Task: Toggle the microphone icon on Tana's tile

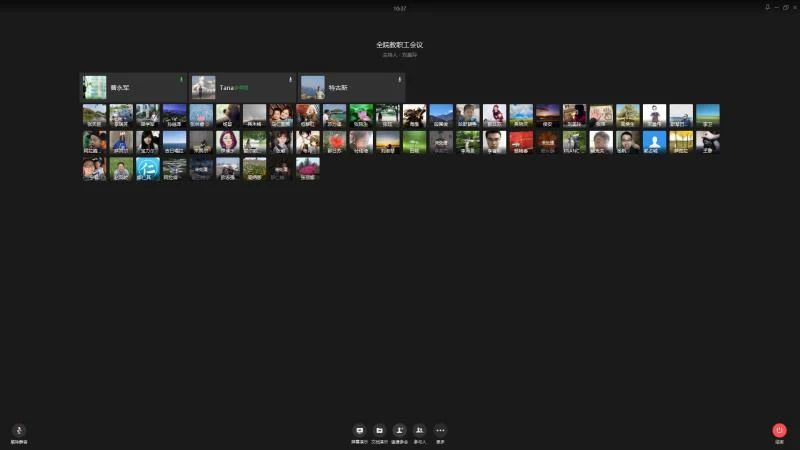Action: pos(290,80)
